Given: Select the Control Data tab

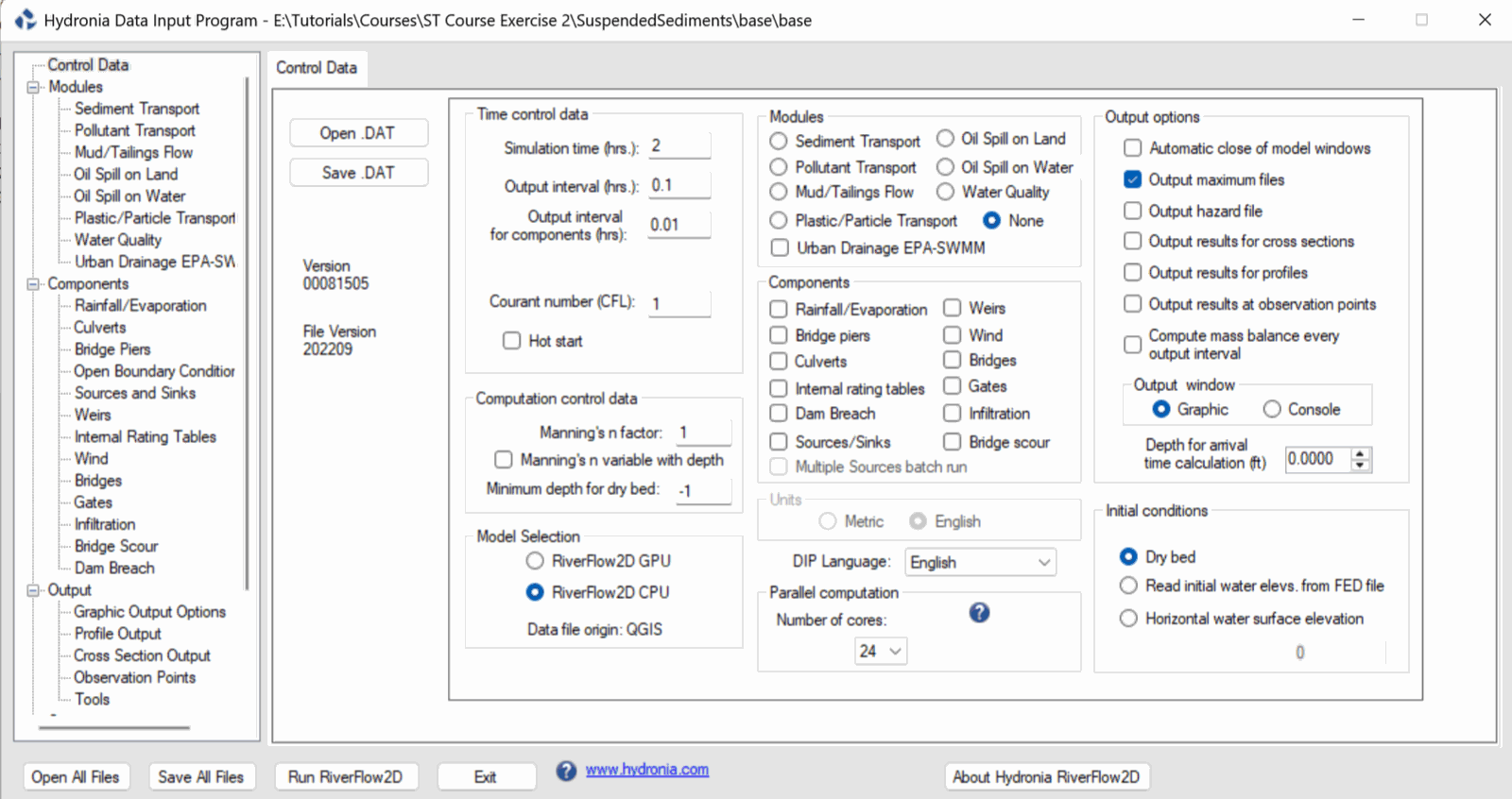Looking at the screenshot, I should coord(317,68).
